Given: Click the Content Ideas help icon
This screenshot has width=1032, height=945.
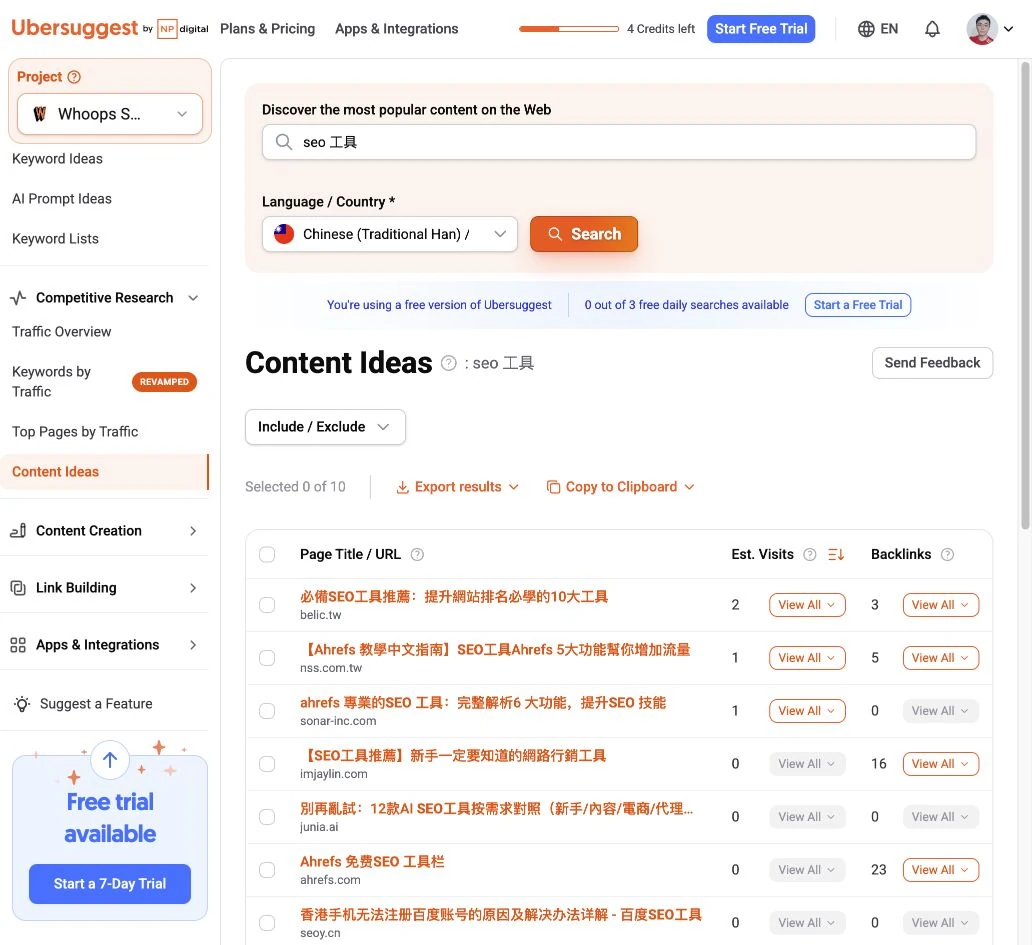Looking at the screenshot, I should click(448, 363).
